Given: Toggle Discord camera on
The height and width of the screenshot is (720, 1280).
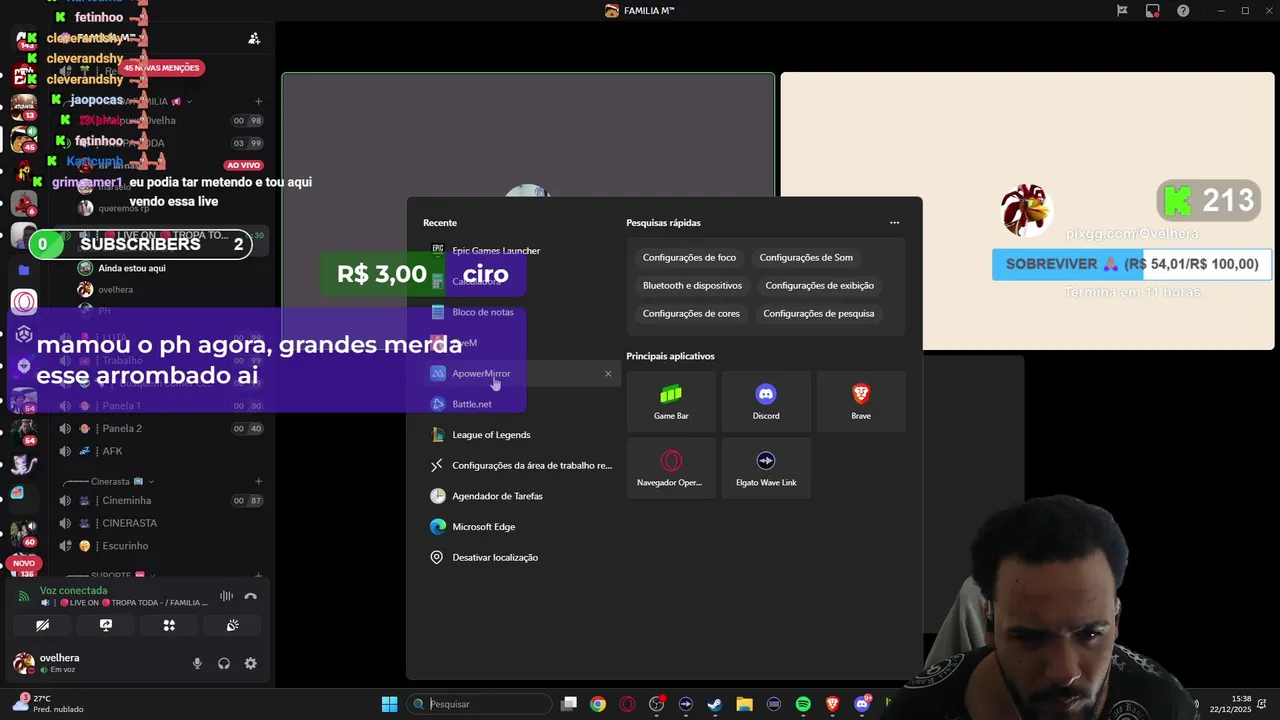Looking at the screenshot, I should tap(42, 625).
